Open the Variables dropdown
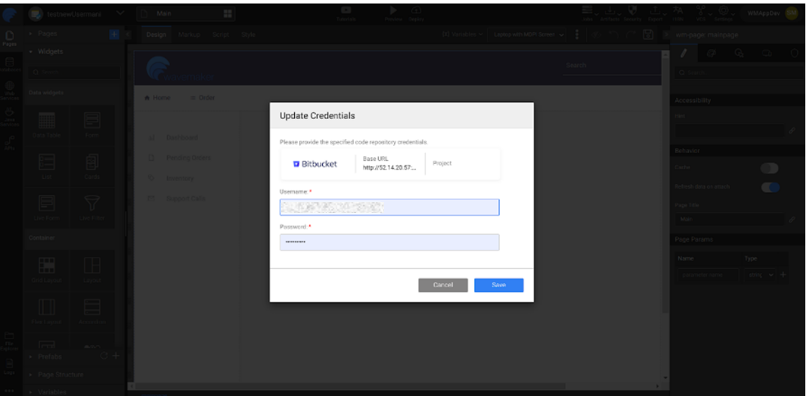Screen dimensions: 807x397 tap(462, 34)
